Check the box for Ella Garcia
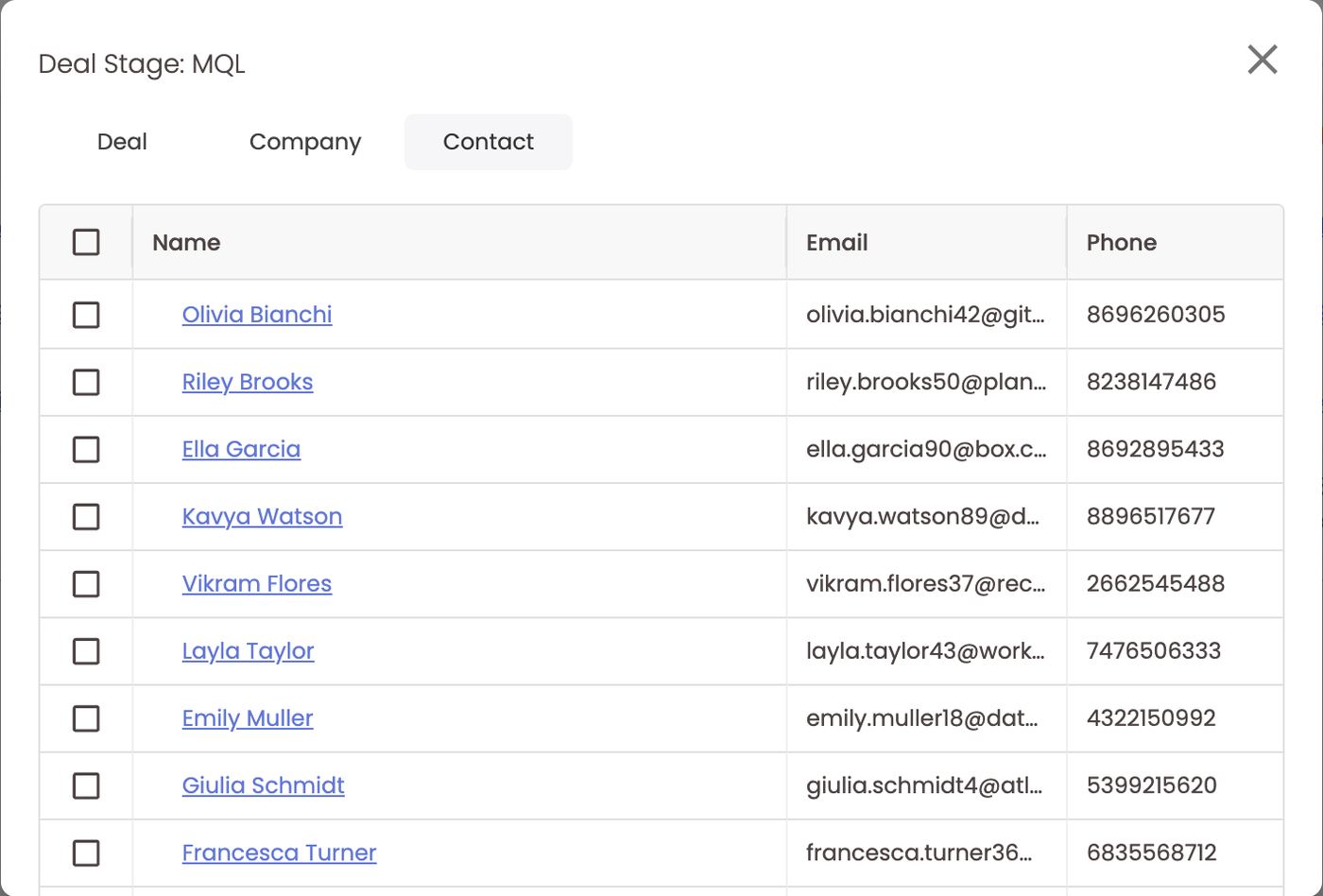1323x896 pixels. pyautogui.click(x=86, y=449)
